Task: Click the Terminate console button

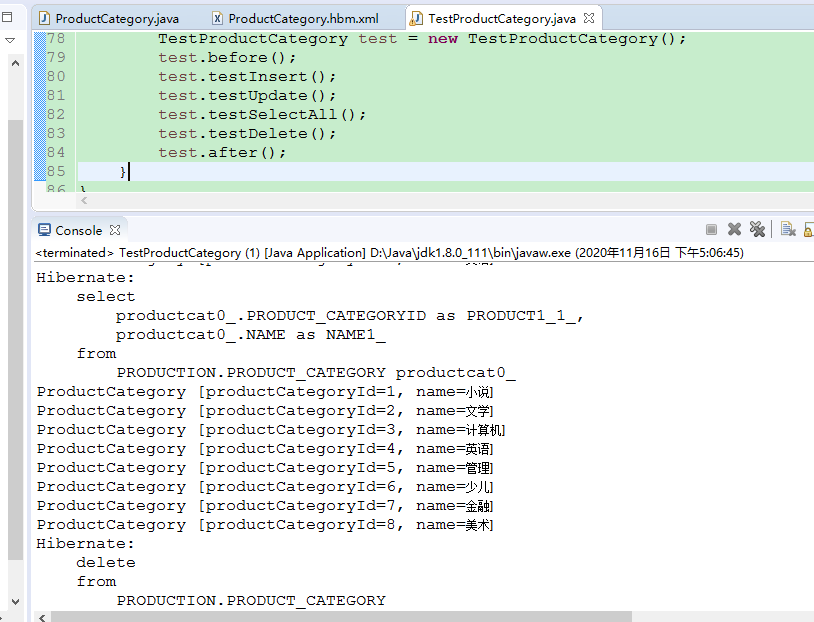Action: (x=711, y=229)
